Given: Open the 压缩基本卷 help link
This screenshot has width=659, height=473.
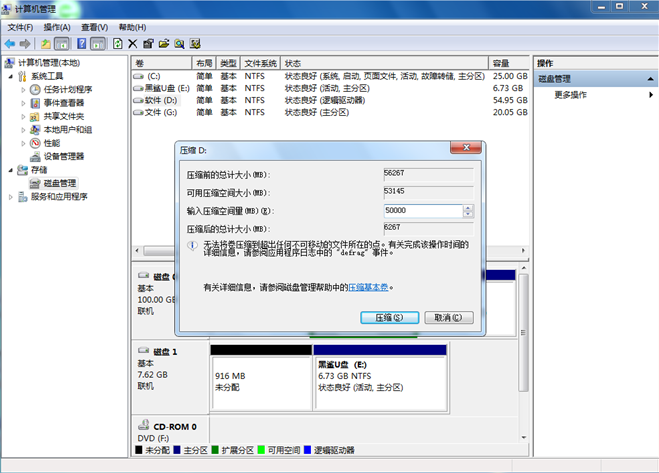Looking at the screenshot, I should coord(368,287).
